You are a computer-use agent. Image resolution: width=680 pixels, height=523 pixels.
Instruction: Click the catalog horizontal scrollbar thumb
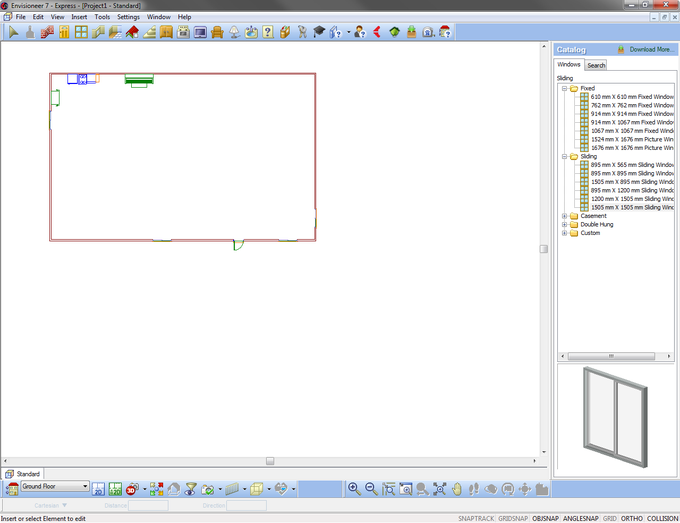611,356
